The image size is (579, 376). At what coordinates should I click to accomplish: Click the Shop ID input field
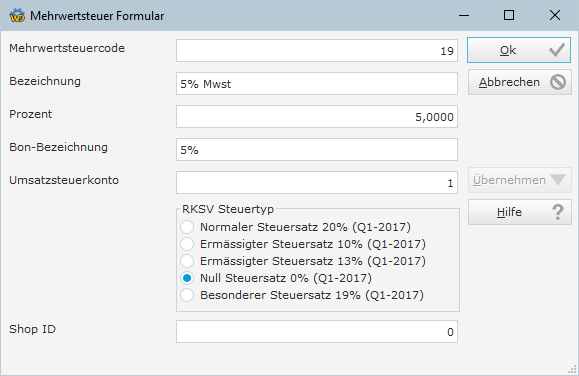tap(317, 332)
